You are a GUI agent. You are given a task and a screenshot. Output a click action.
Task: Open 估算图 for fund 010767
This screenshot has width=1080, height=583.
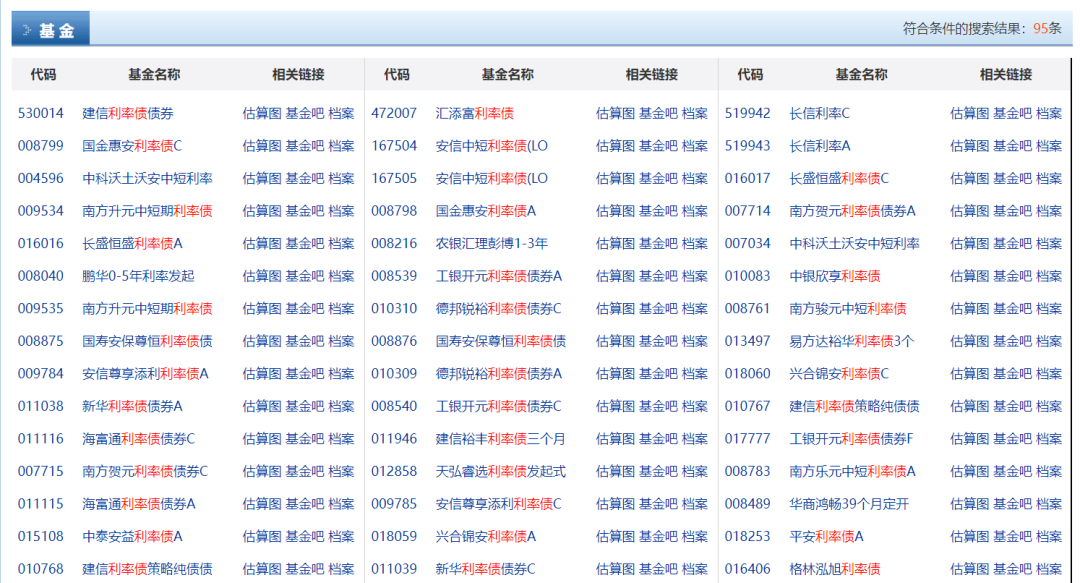969,406
